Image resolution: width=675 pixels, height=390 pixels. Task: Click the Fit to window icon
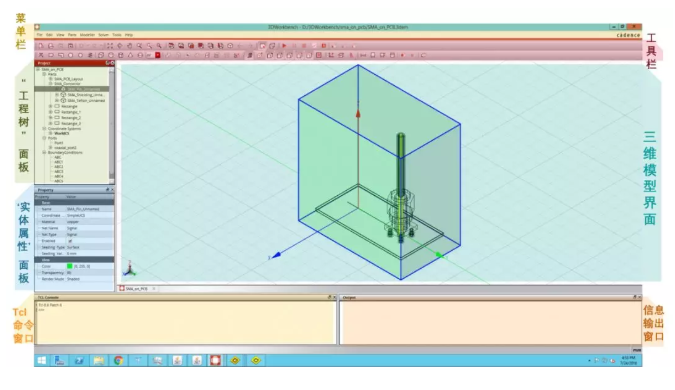coord(110,46)
